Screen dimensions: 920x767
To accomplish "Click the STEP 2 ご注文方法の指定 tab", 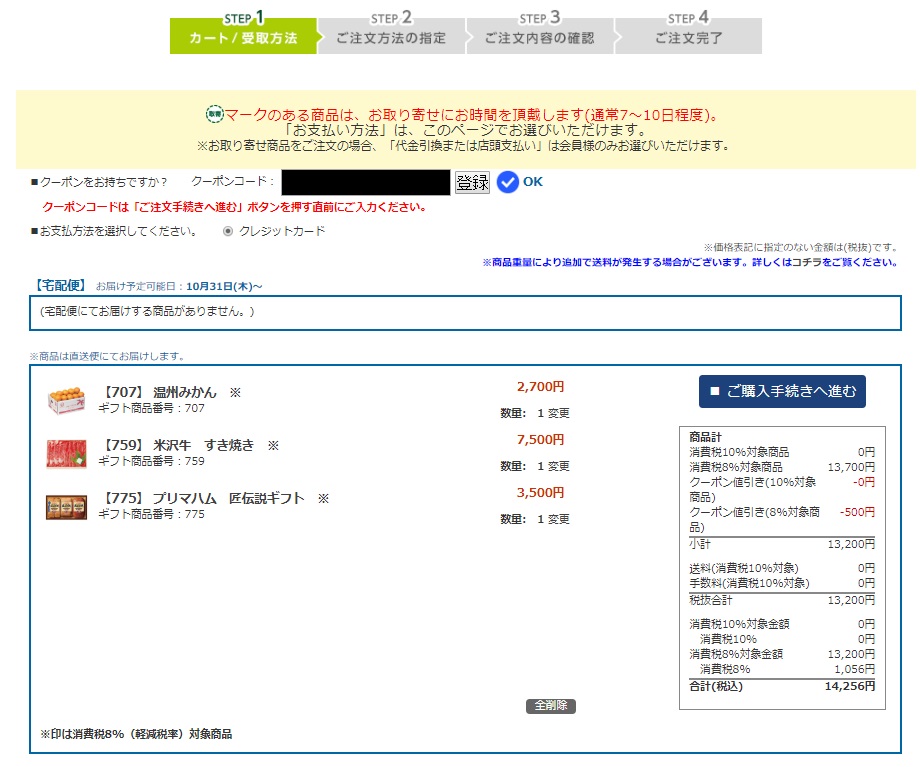I will click(x=391, y=33).
